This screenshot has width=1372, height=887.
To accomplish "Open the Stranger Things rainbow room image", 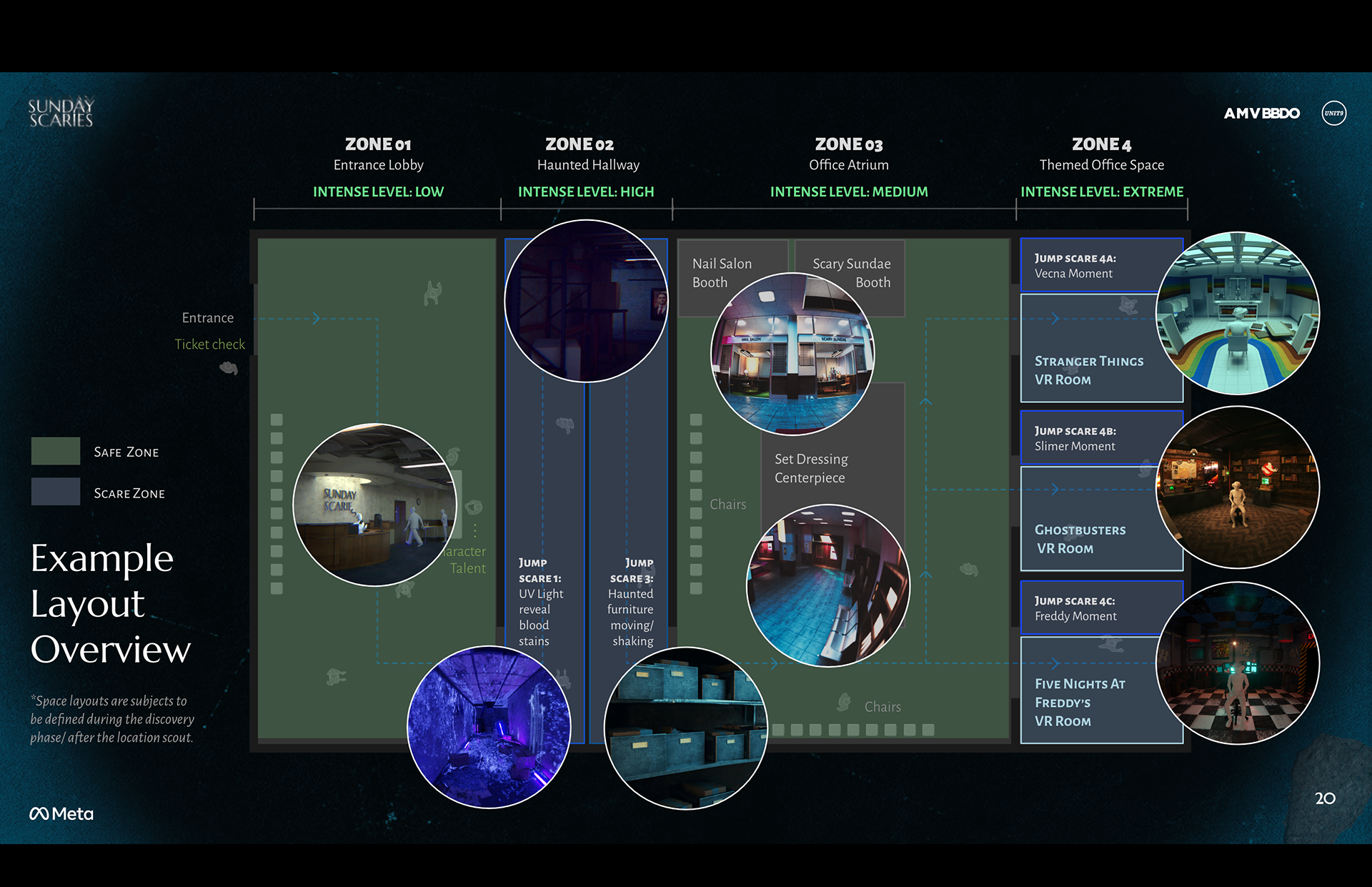I will point(1238,313).
